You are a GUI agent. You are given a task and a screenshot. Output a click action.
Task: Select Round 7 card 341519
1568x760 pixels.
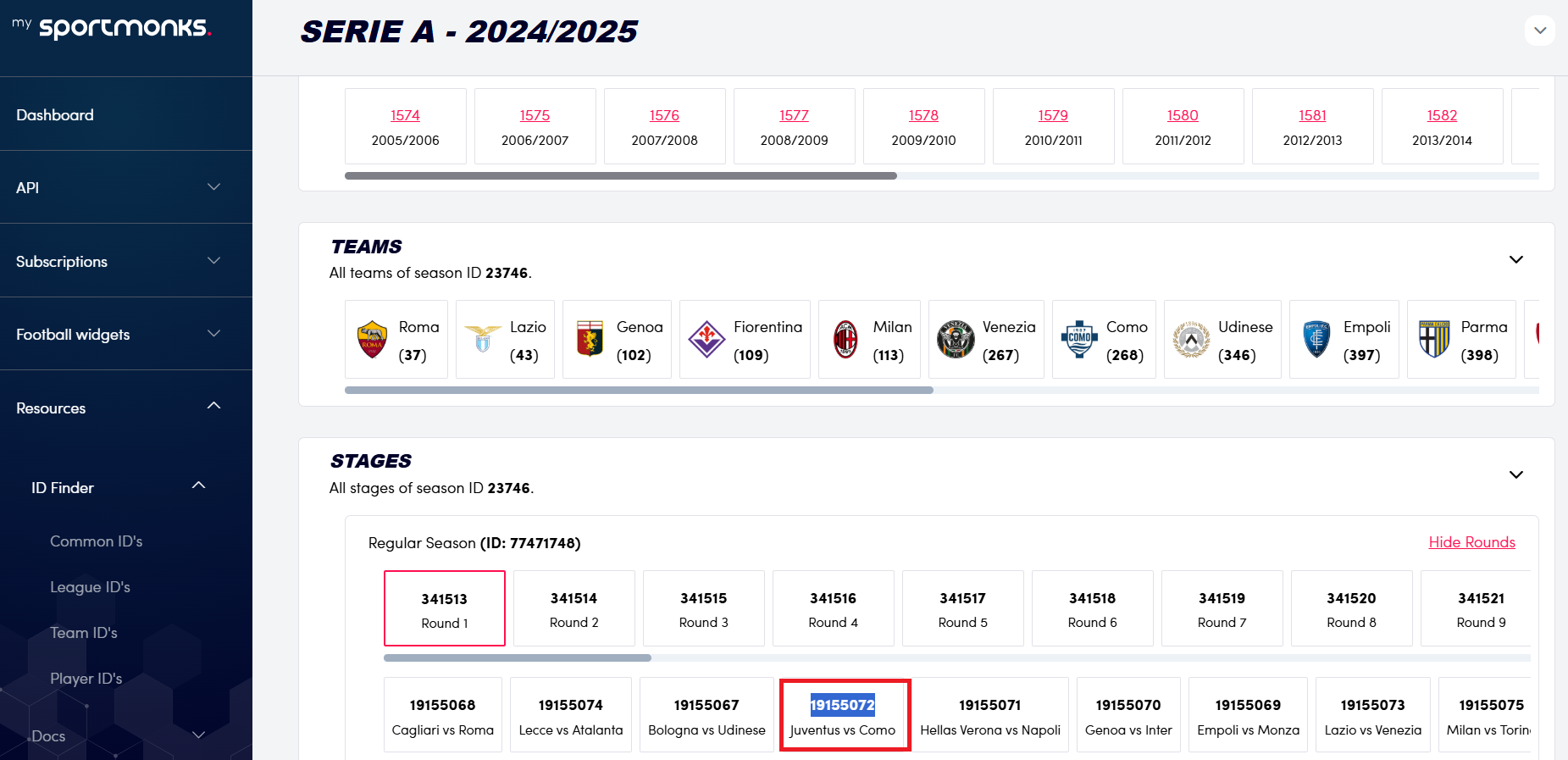pyautogui.click(x=1222, y=608)
